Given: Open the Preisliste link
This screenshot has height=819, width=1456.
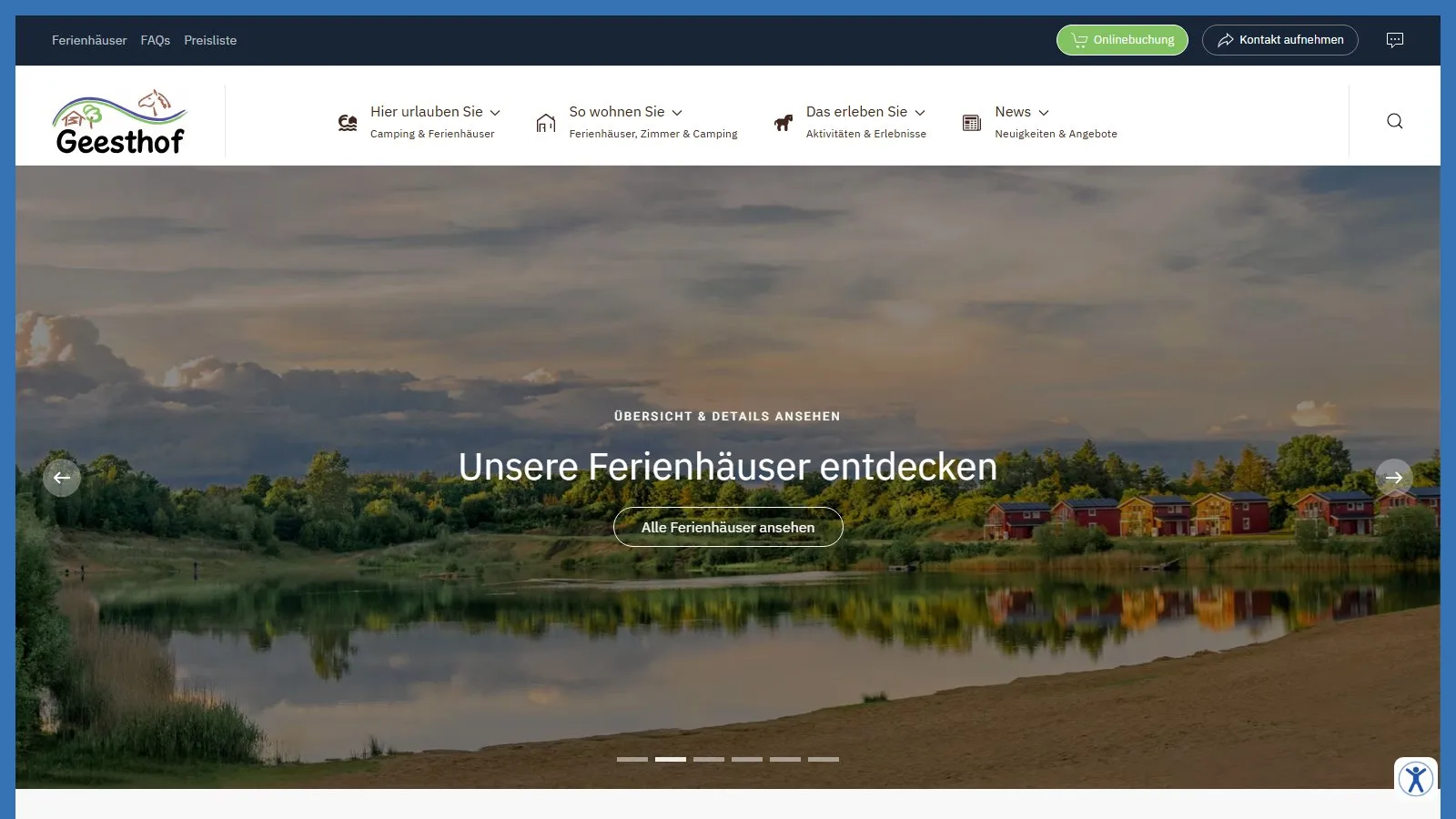Looking at the screenshot, I should pyautogui.click(x=210, y=40).
